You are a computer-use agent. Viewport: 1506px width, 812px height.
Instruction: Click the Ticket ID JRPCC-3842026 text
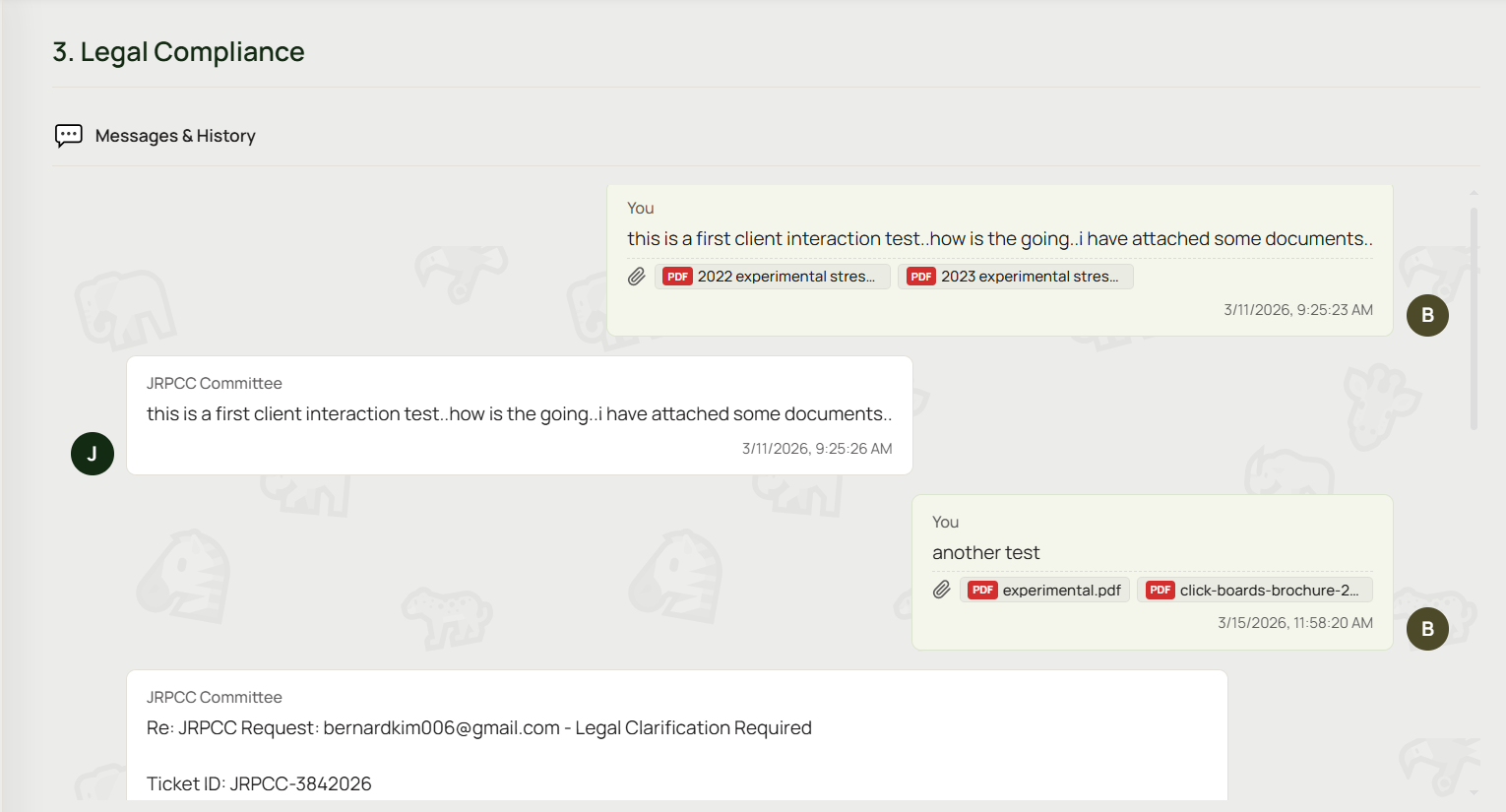click(258, 783)
